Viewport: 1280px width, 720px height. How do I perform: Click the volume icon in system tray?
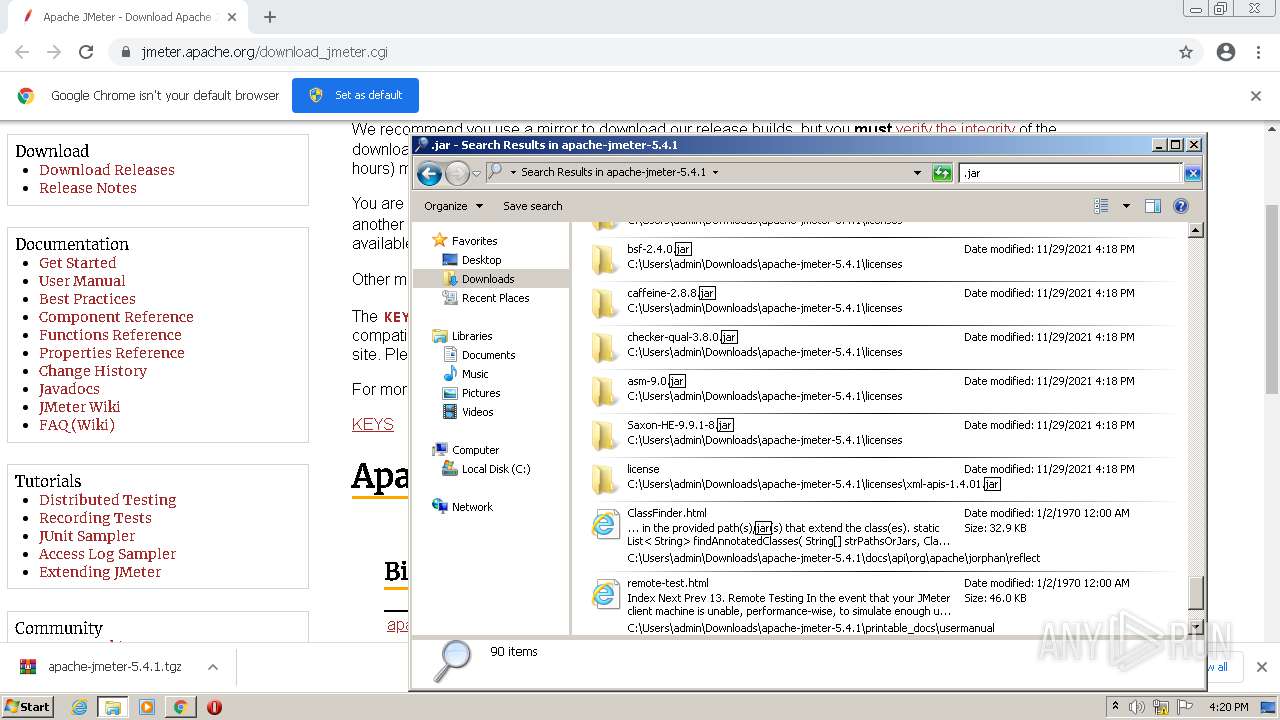click(1137, 707)
